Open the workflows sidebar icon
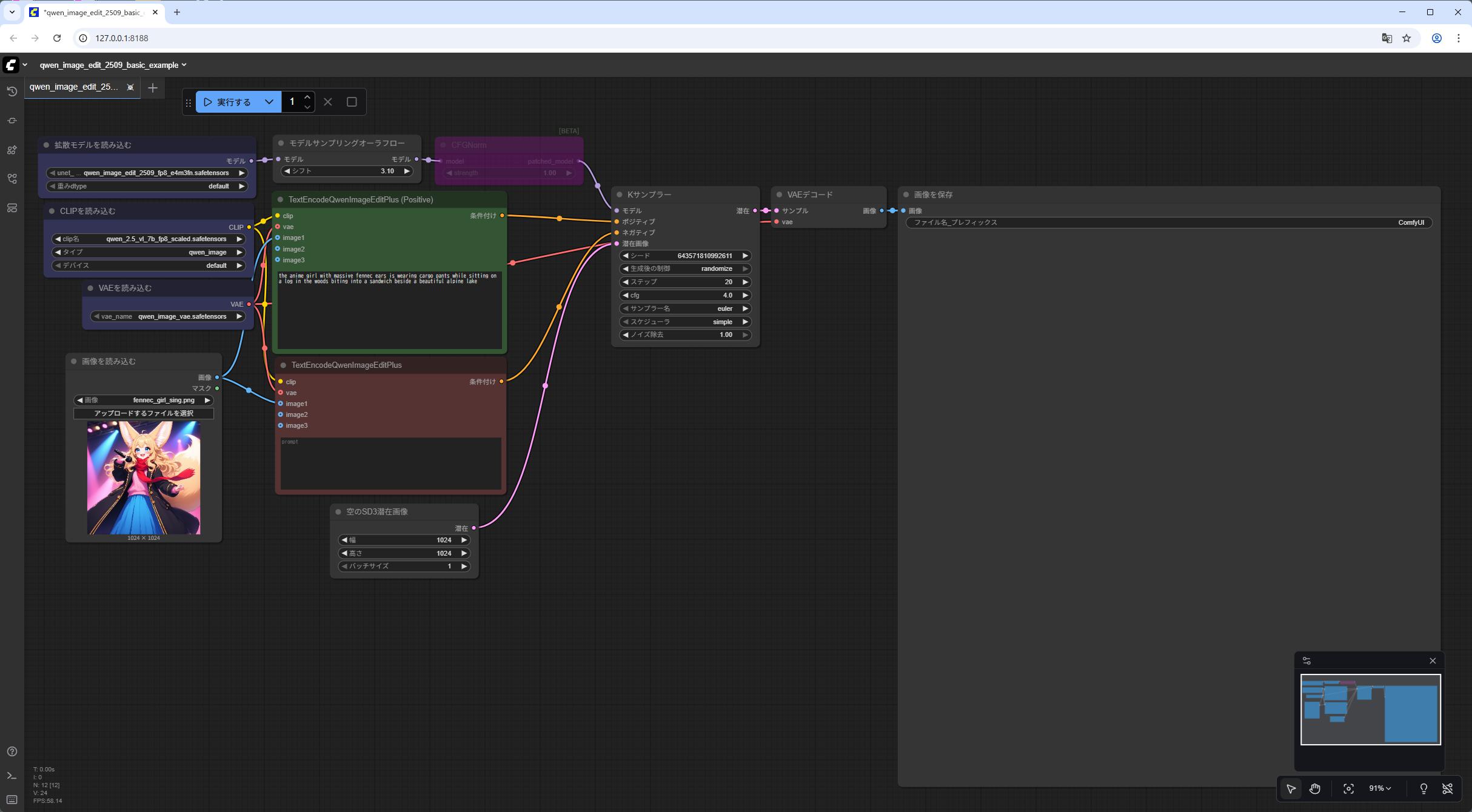 [12, 179]
